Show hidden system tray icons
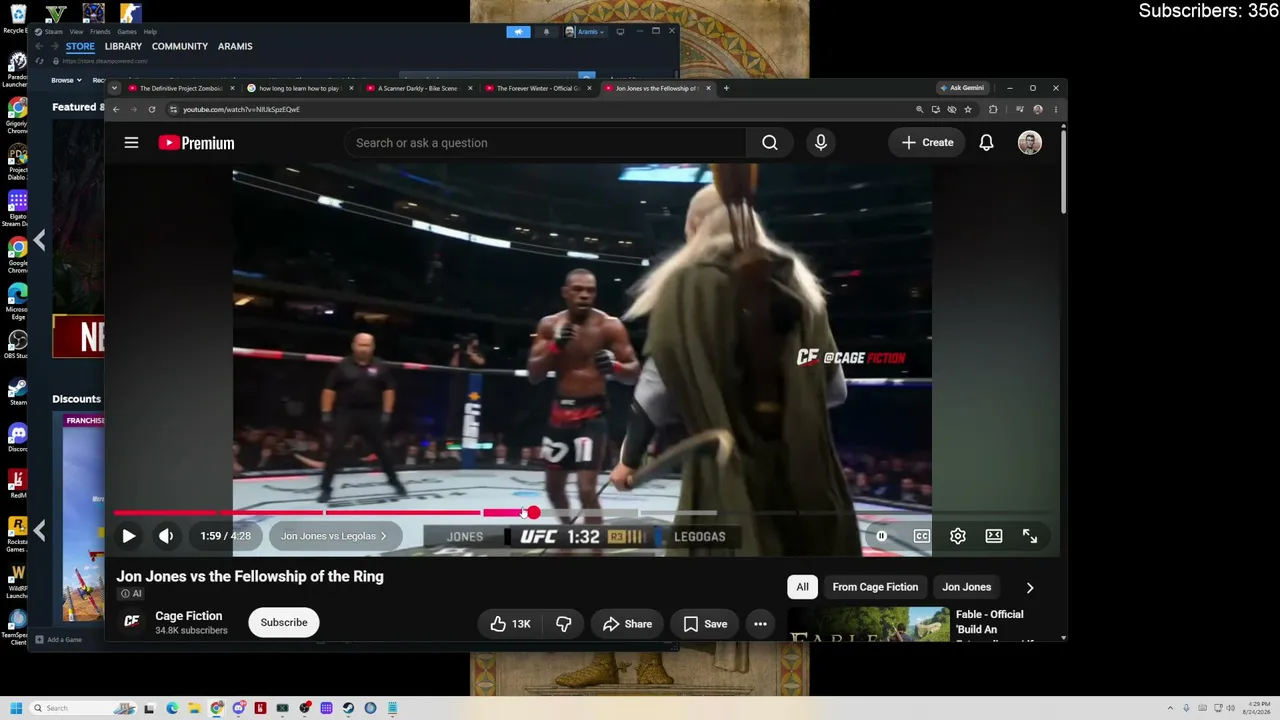1280x720 pixels. [1171, 708]
